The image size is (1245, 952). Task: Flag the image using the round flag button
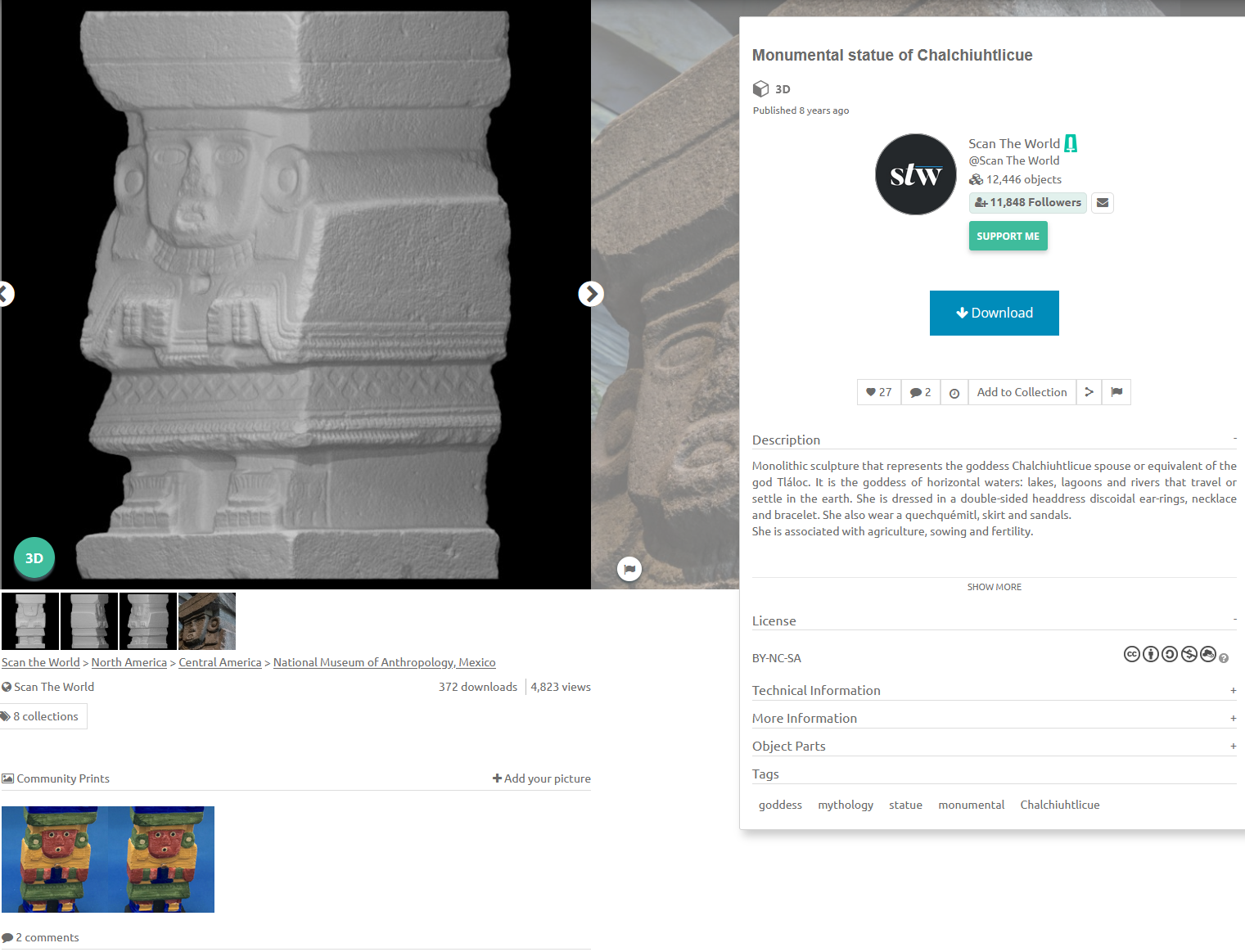(629, 569)
